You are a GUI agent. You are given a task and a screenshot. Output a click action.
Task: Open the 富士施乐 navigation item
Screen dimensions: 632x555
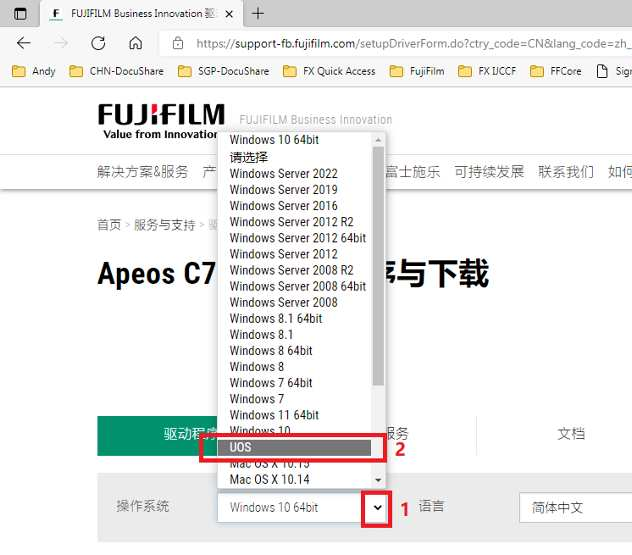(x=412, y=172)
